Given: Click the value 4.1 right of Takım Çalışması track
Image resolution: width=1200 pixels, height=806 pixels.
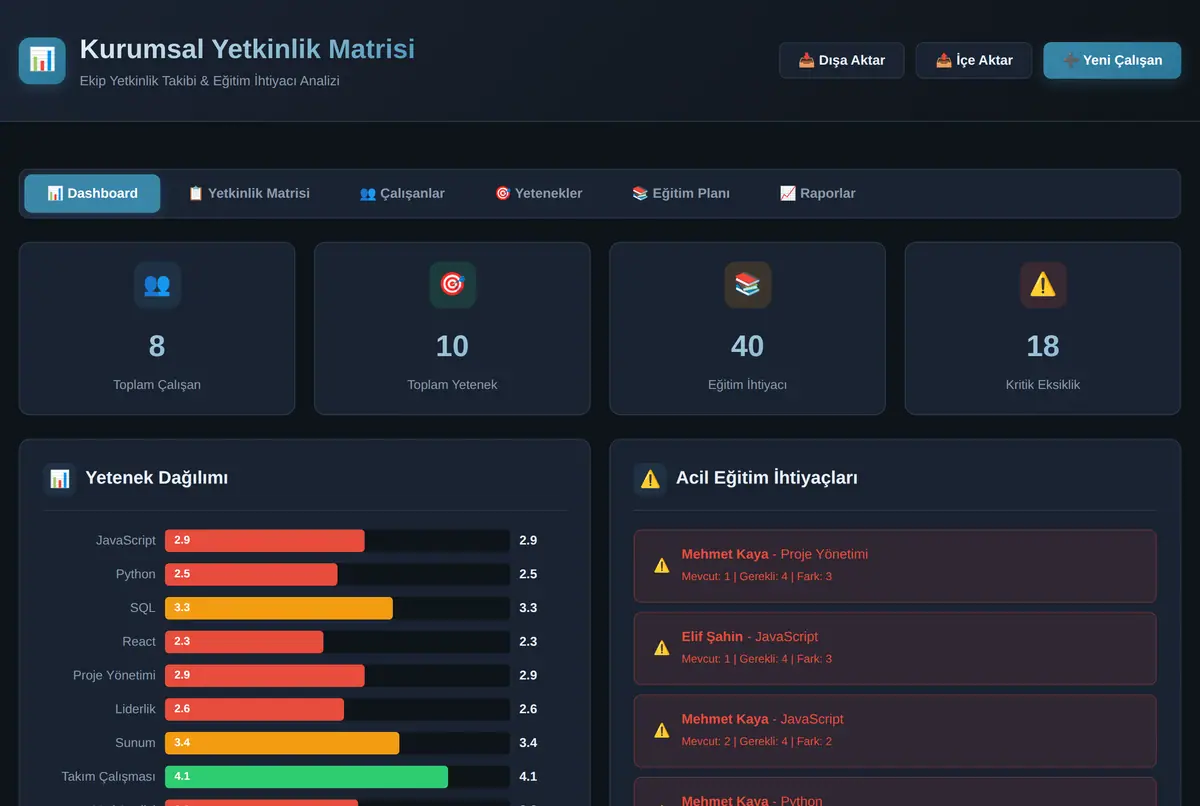Looking at the screenshot, I should click(528, 776).
